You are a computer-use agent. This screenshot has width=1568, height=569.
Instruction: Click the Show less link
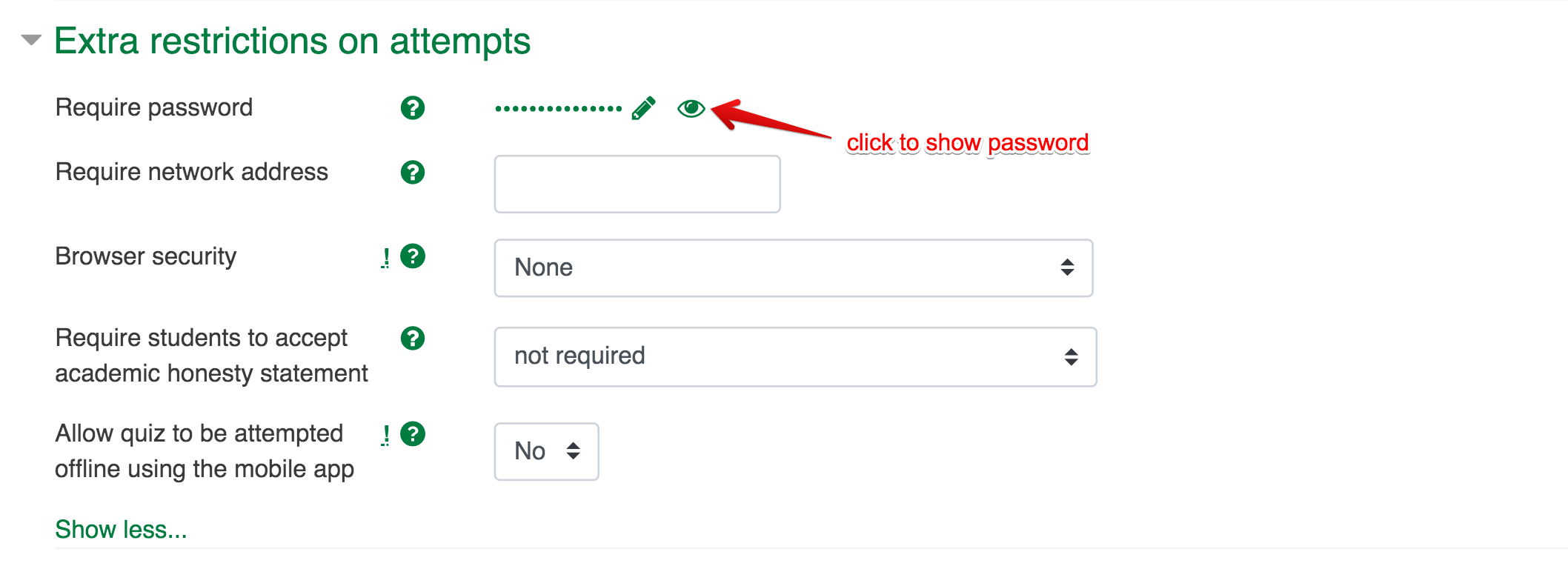(121, 529)
